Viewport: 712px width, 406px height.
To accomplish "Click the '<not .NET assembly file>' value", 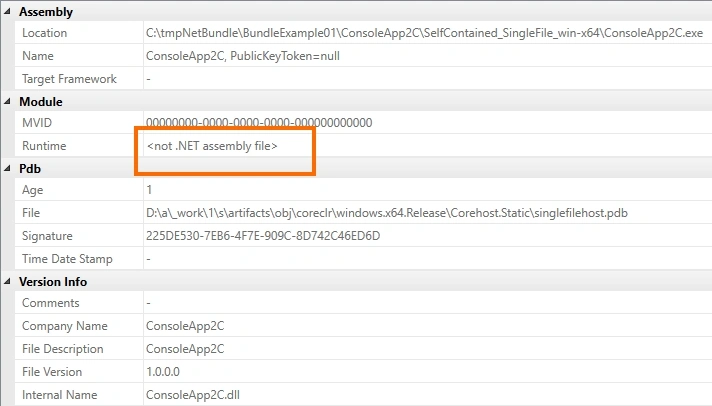I will [x=212, y=146].
